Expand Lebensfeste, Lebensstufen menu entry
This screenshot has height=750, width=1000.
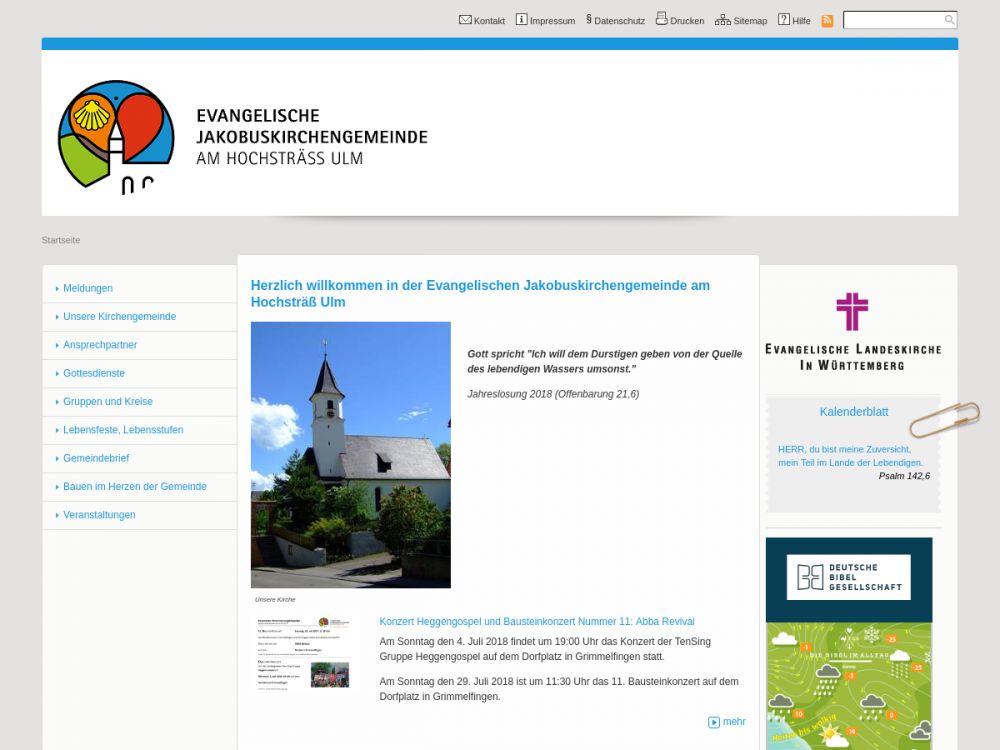123,430
